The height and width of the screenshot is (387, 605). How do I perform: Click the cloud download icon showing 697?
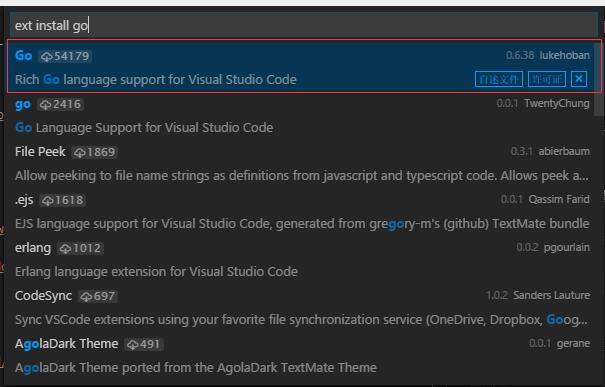(x=86, y=297)
